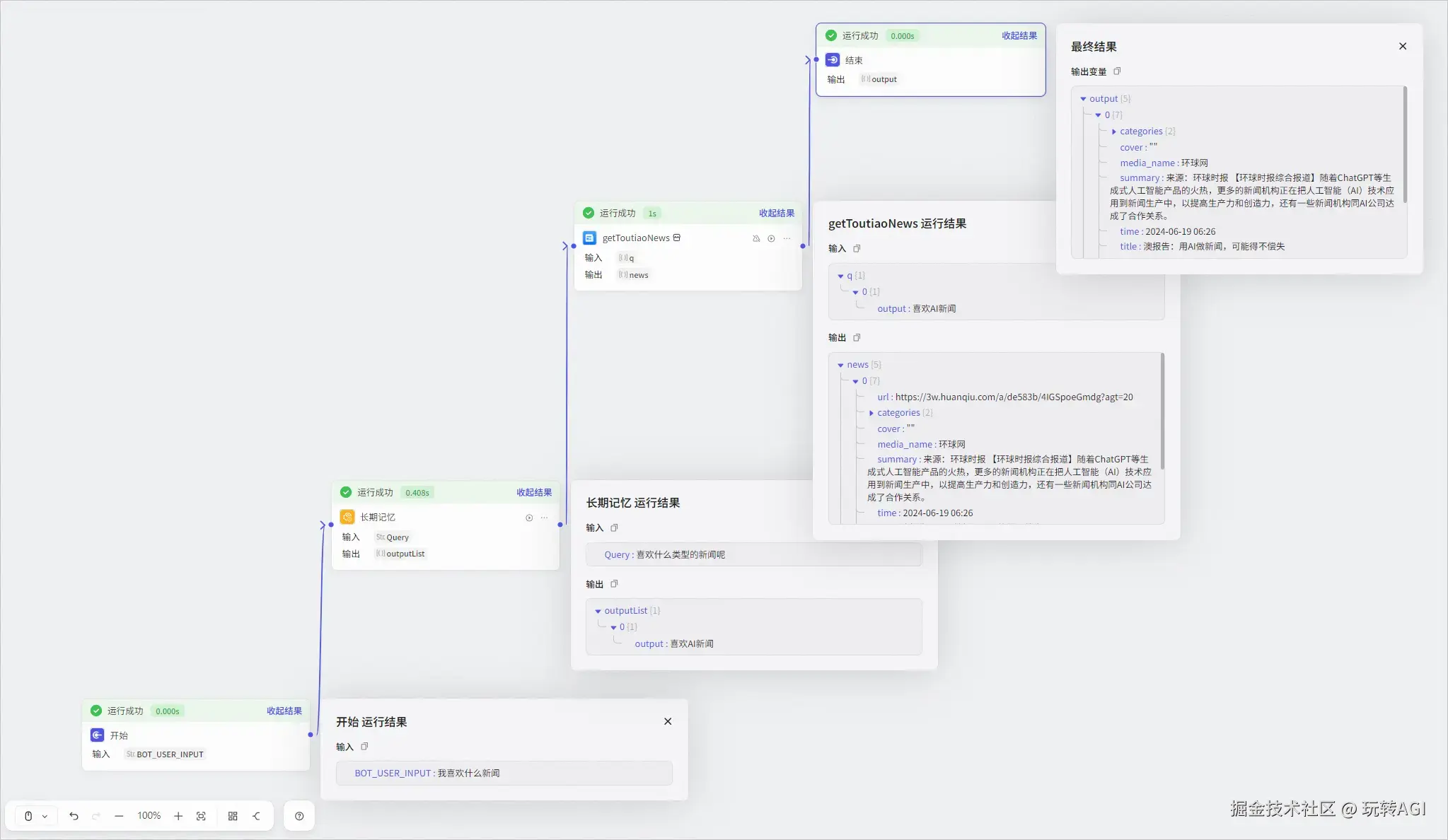Copy the getToutiaoNews 输出 result
The height and width of the screenshot is (840, 1448).
click(857, 338)
